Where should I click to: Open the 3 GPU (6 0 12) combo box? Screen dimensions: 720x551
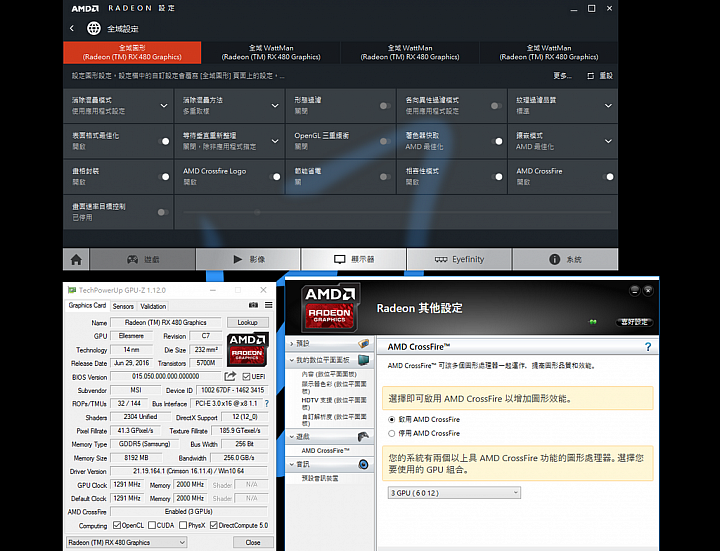click(454, 493)
